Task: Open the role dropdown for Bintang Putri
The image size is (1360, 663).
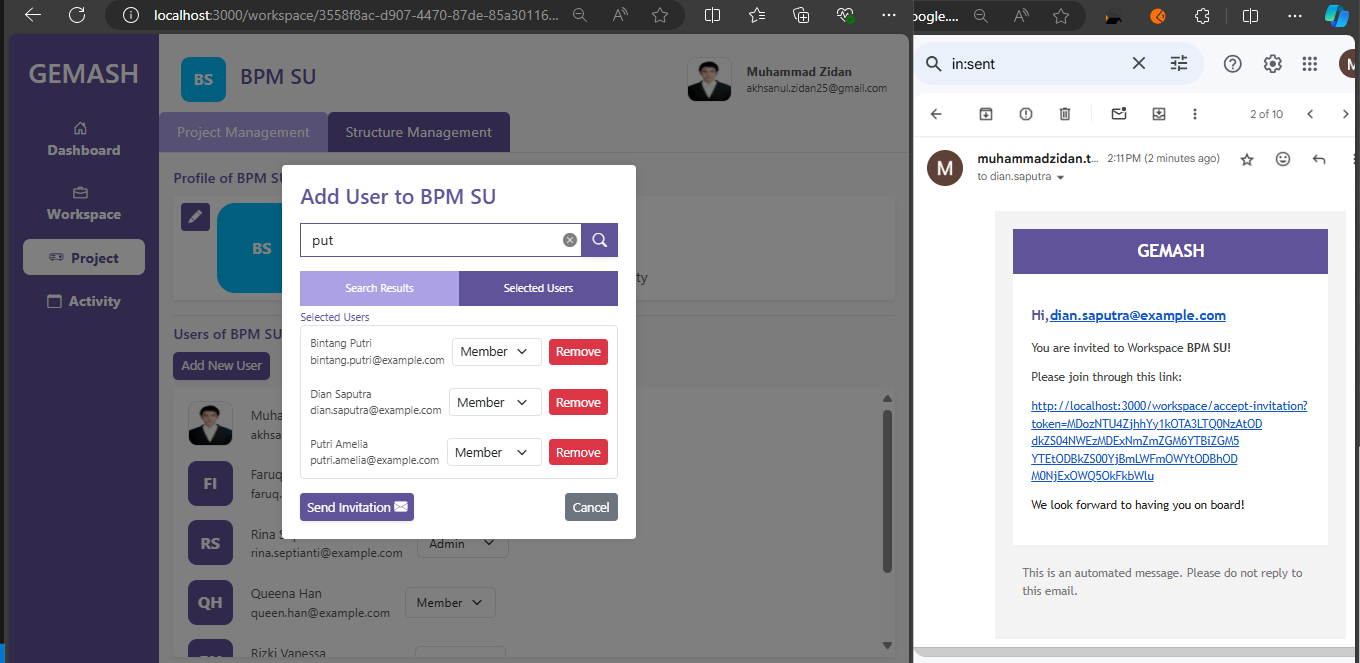Action: click(497, 352)
